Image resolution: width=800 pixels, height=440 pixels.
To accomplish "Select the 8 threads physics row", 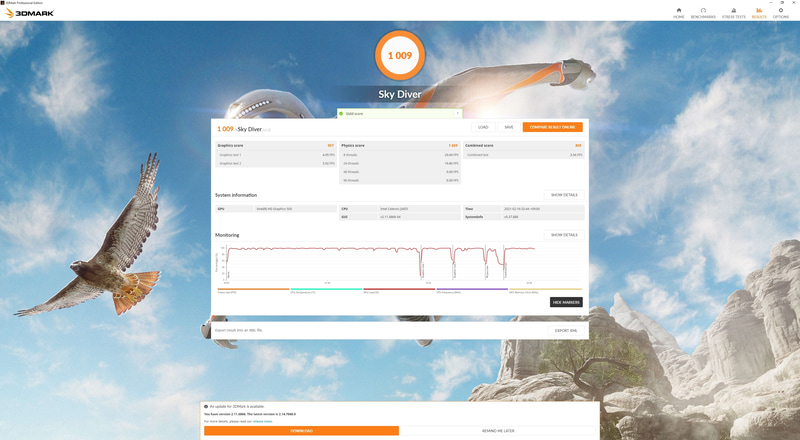I will [399, 155].
